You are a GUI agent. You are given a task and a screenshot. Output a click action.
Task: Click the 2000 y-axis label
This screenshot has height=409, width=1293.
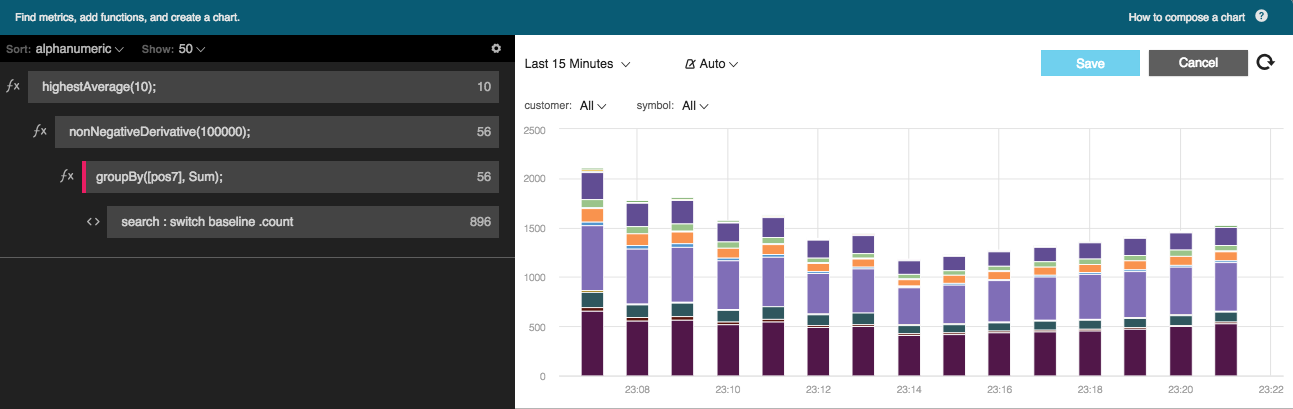click(x=535, y=179)
